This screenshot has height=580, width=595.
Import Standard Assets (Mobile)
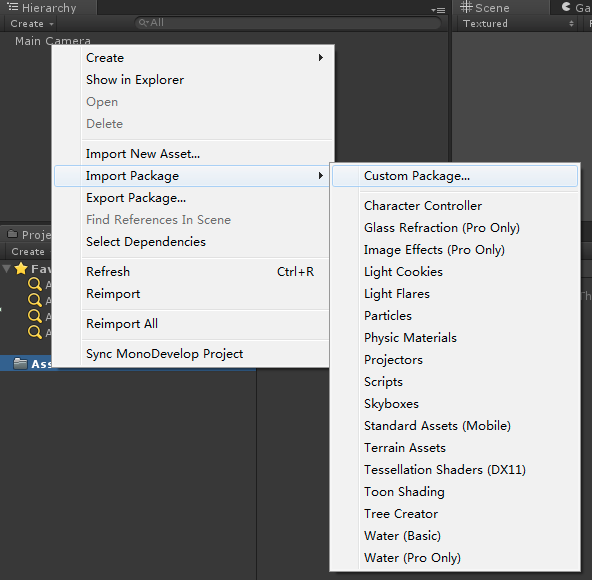[455, 426]
